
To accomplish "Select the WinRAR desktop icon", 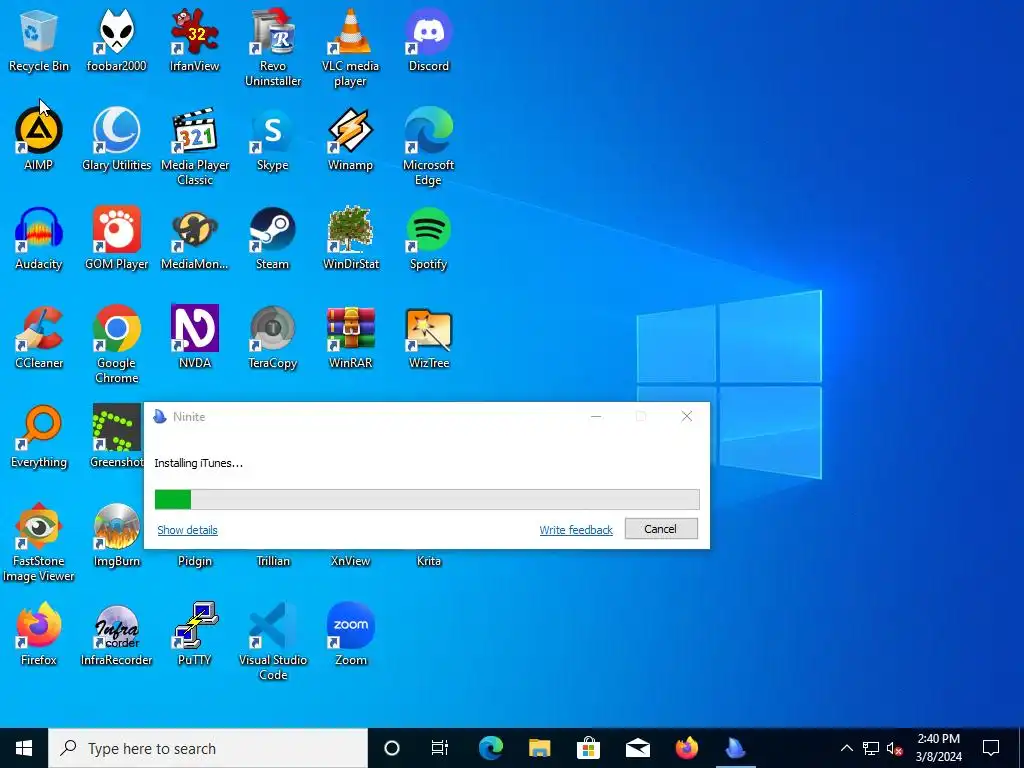I will click(351, 338).
